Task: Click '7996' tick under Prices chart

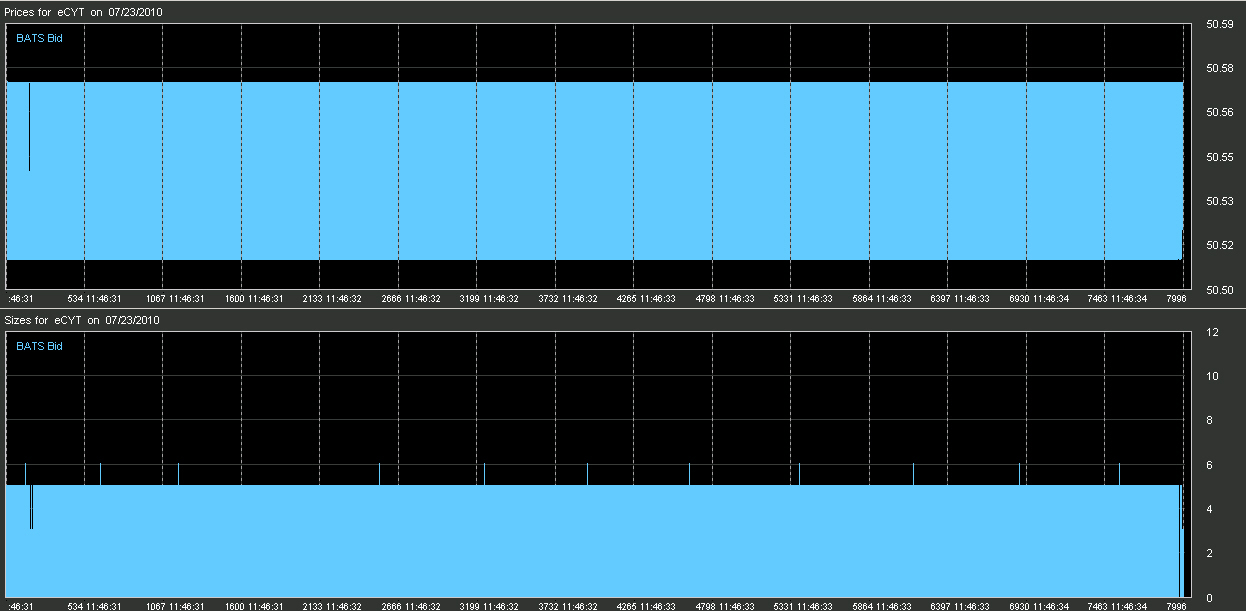Action: click(x=1177, y=298)
